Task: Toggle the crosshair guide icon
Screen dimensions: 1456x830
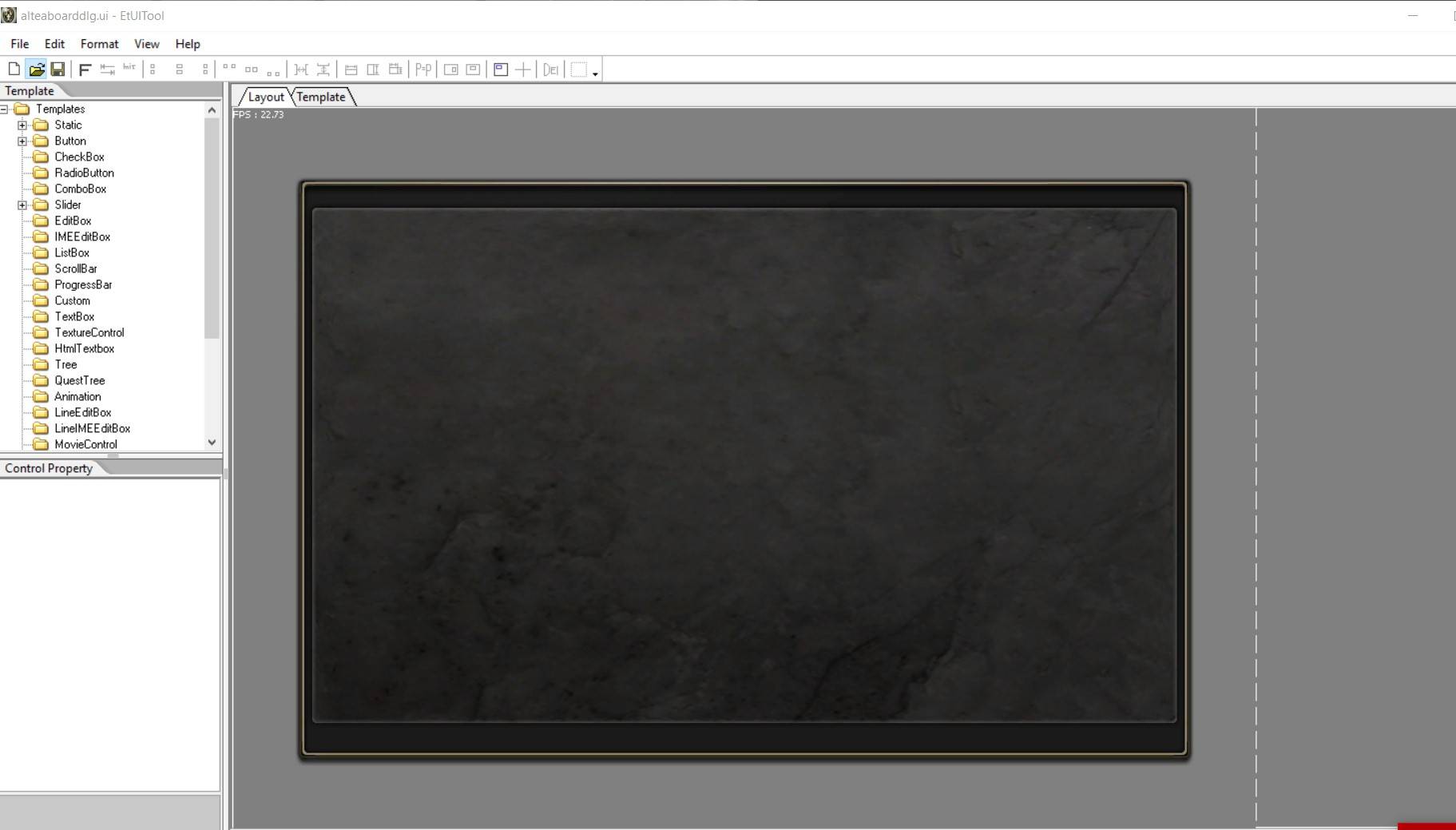Action: (523, 69)
